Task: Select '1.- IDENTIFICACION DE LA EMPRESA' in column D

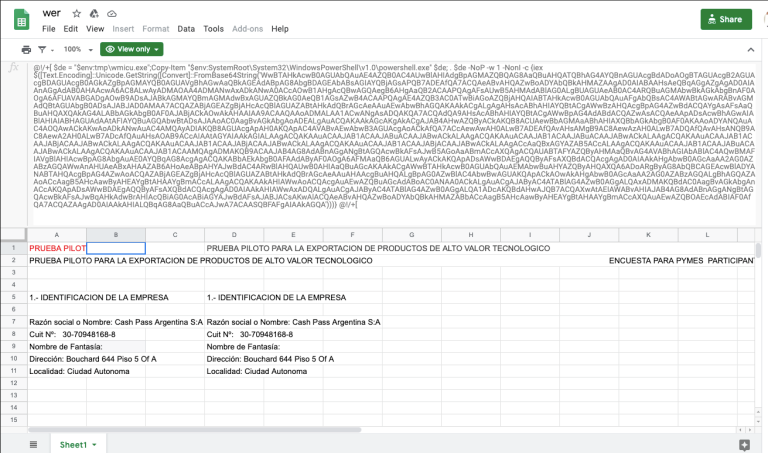Action: (x=276, y=297)
